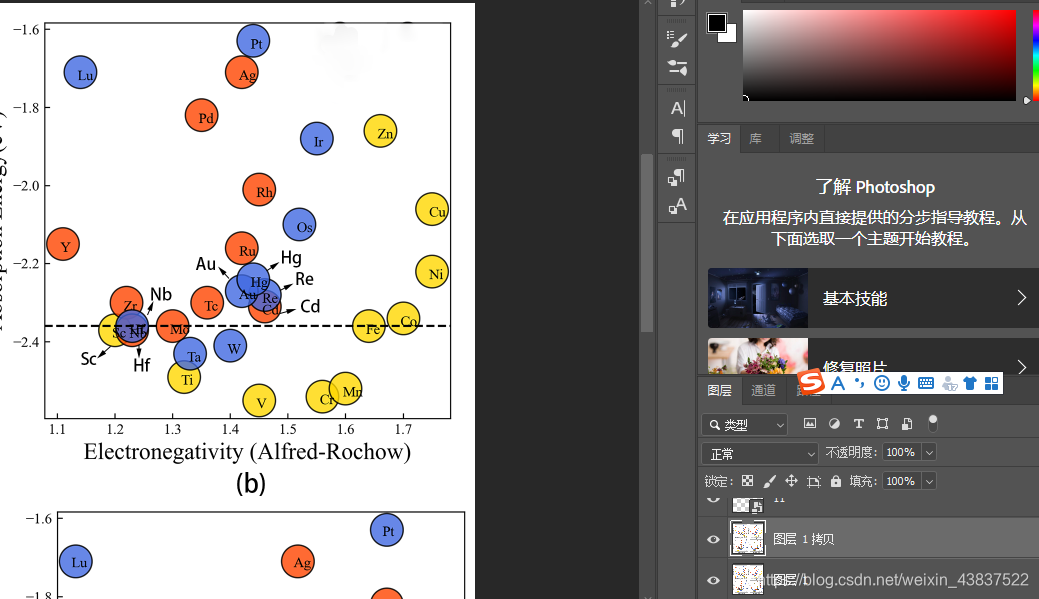Open the 基本技能 tutorial card
This screenshot has height=599, width=1039.
click(x=873, y=298)
